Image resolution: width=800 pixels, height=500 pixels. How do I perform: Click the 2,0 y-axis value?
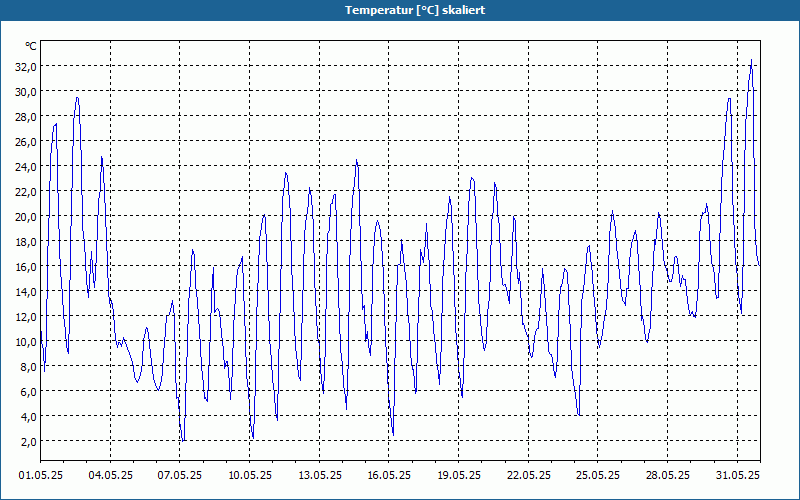[28, 441]
